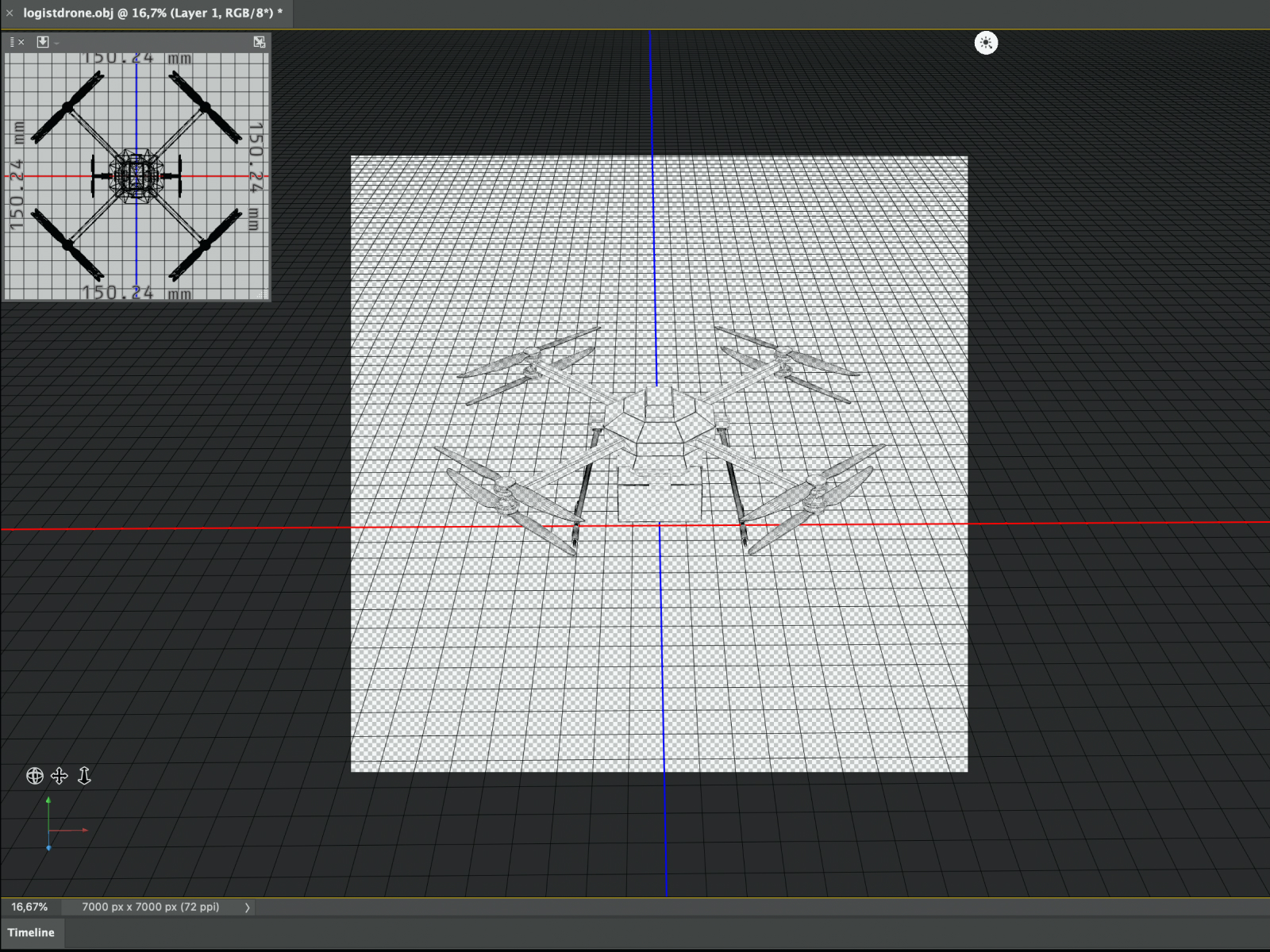
Task: Open the view preset dropdown arrow
Action: 57,43
